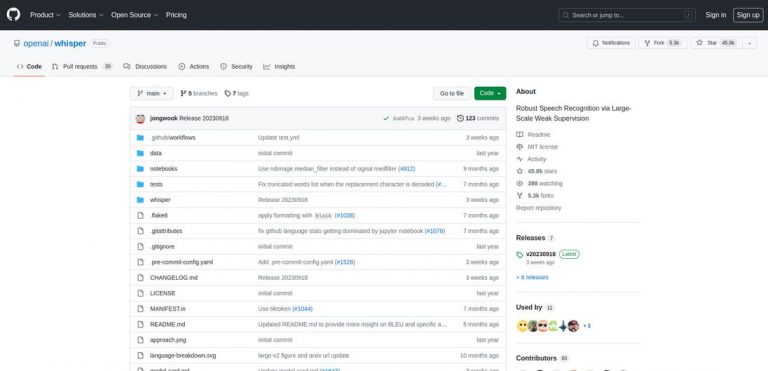Click the Sign in link
The width and height of the screenshot is (768, 371).
[716, 15]
